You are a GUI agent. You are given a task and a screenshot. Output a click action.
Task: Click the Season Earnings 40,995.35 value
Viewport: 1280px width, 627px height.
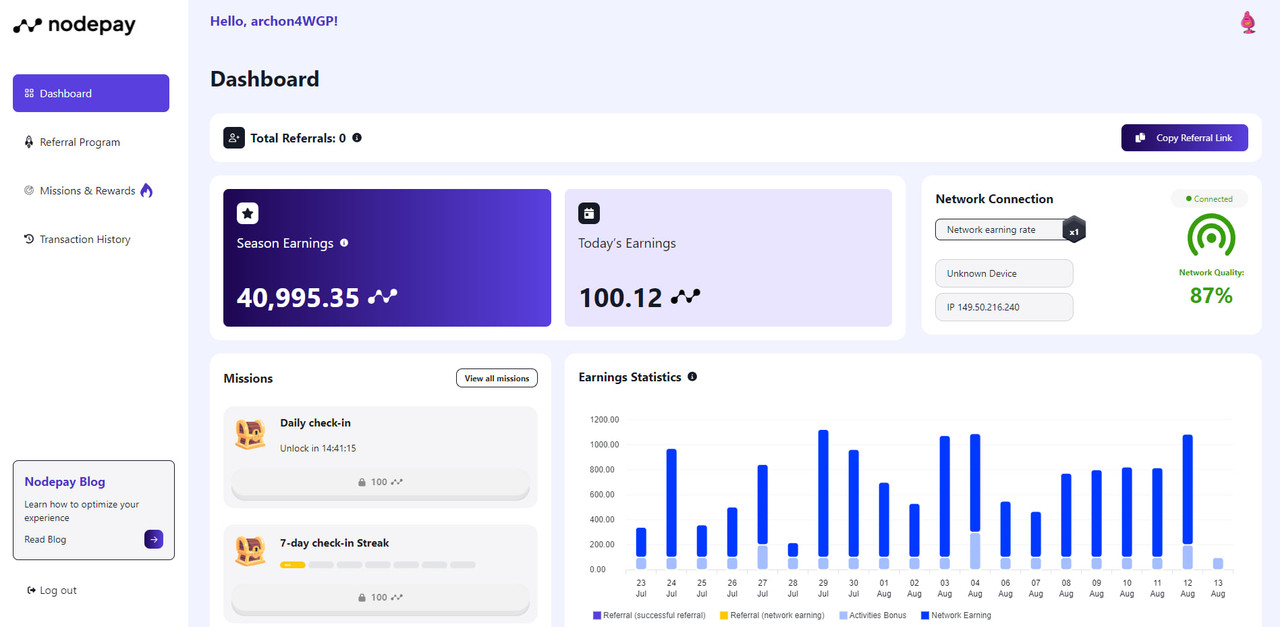coord(298,297)
